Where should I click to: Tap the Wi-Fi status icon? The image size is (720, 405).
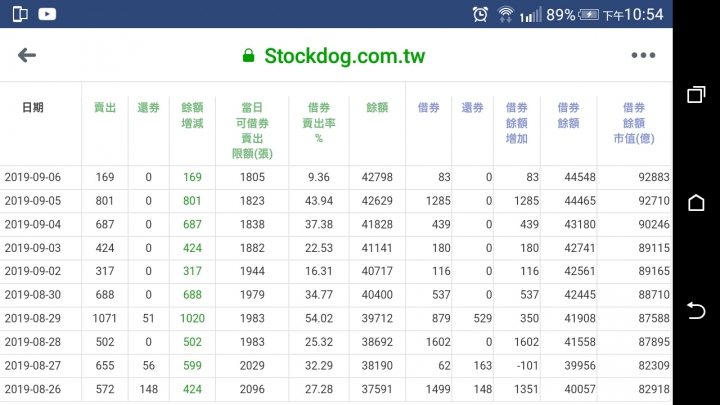(505, 14)
